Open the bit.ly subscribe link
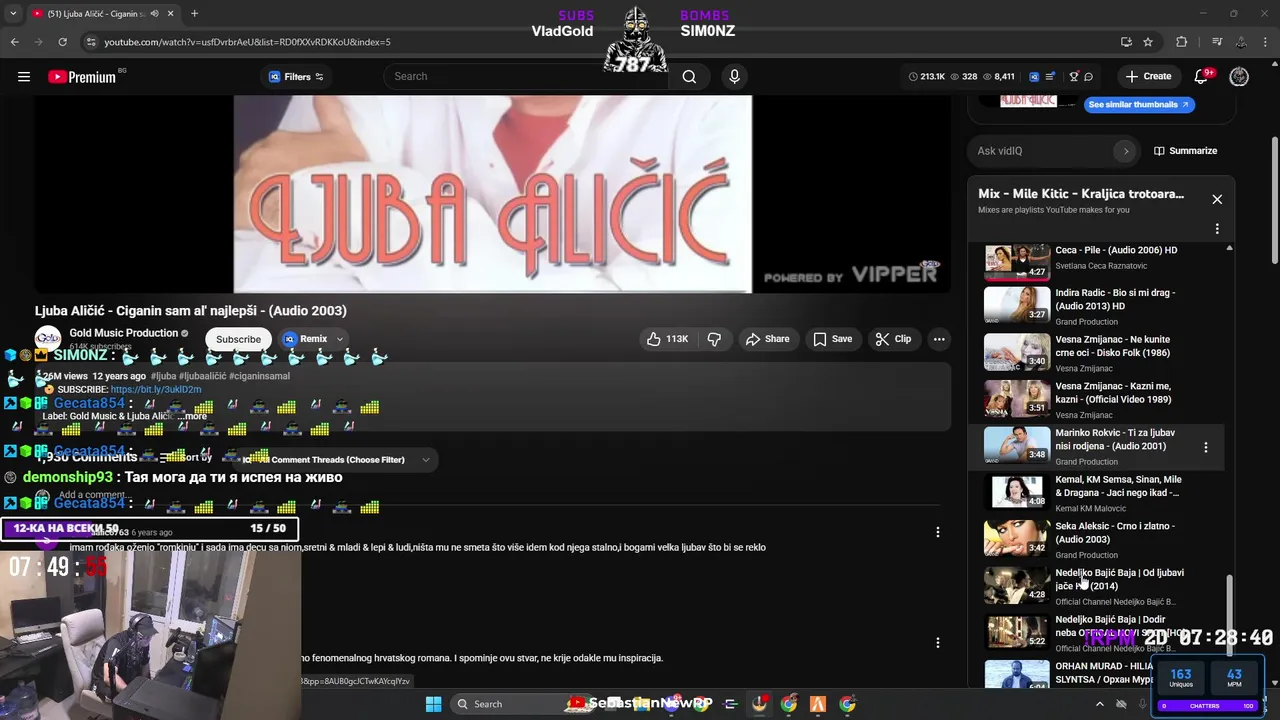1280x720 pixels. [x=156, y=389]
